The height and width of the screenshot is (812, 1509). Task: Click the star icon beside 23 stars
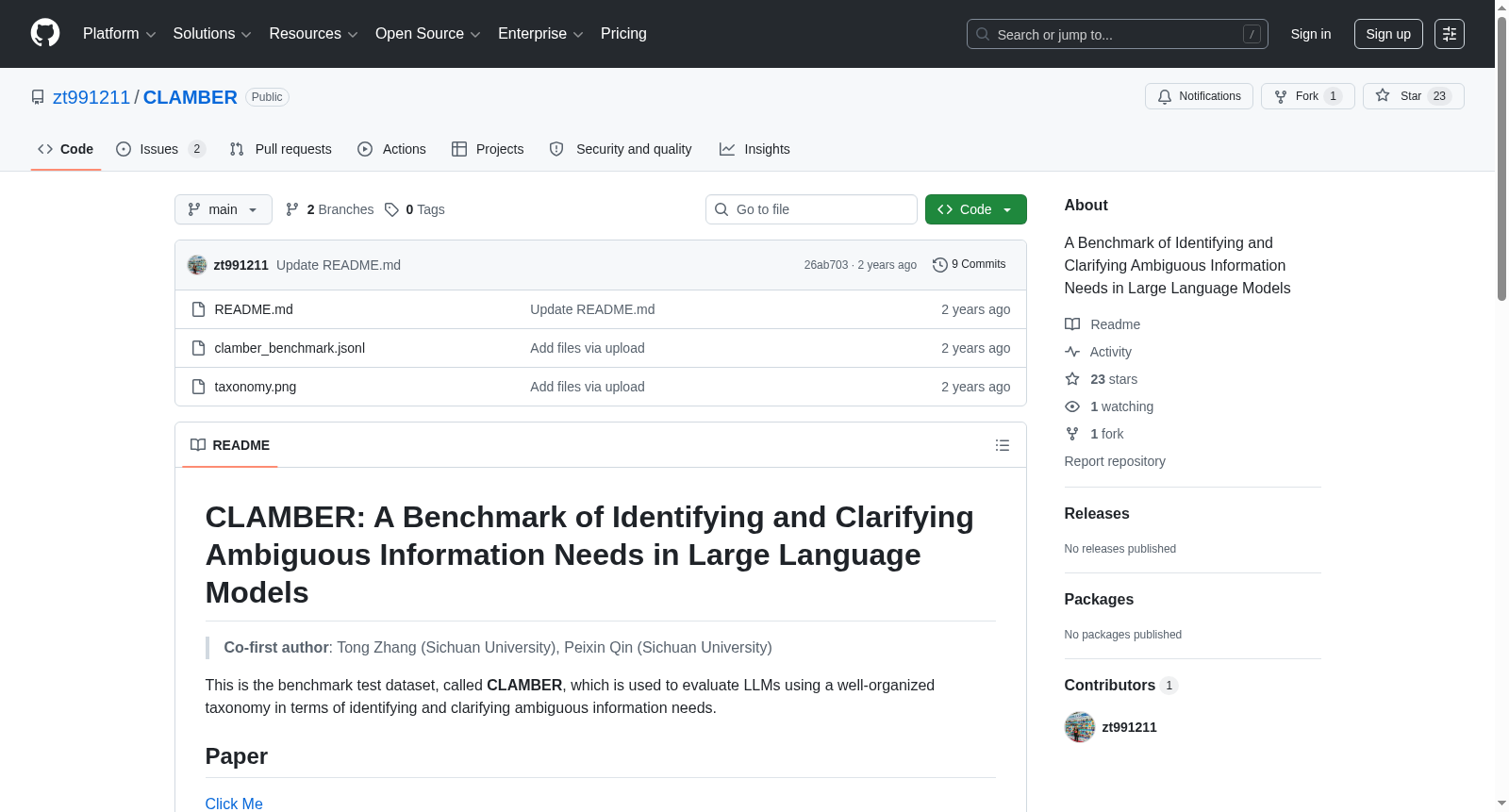(1072, 379)
